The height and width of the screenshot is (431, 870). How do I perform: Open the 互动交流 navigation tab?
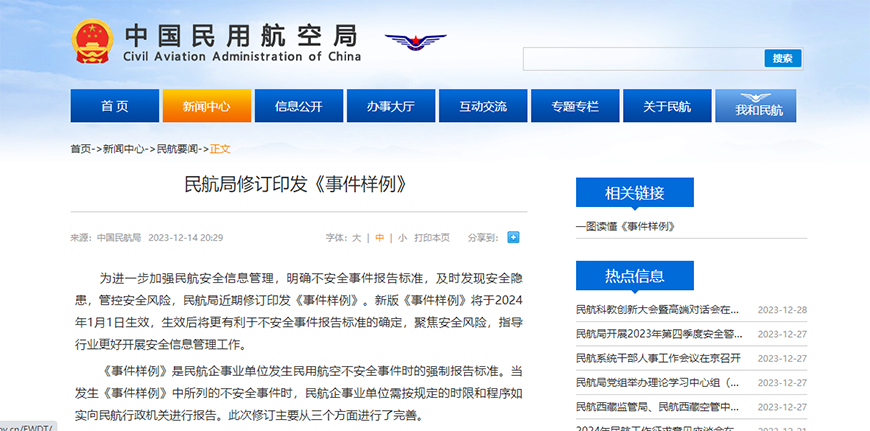pyautogui.click(x=483, y=106)
